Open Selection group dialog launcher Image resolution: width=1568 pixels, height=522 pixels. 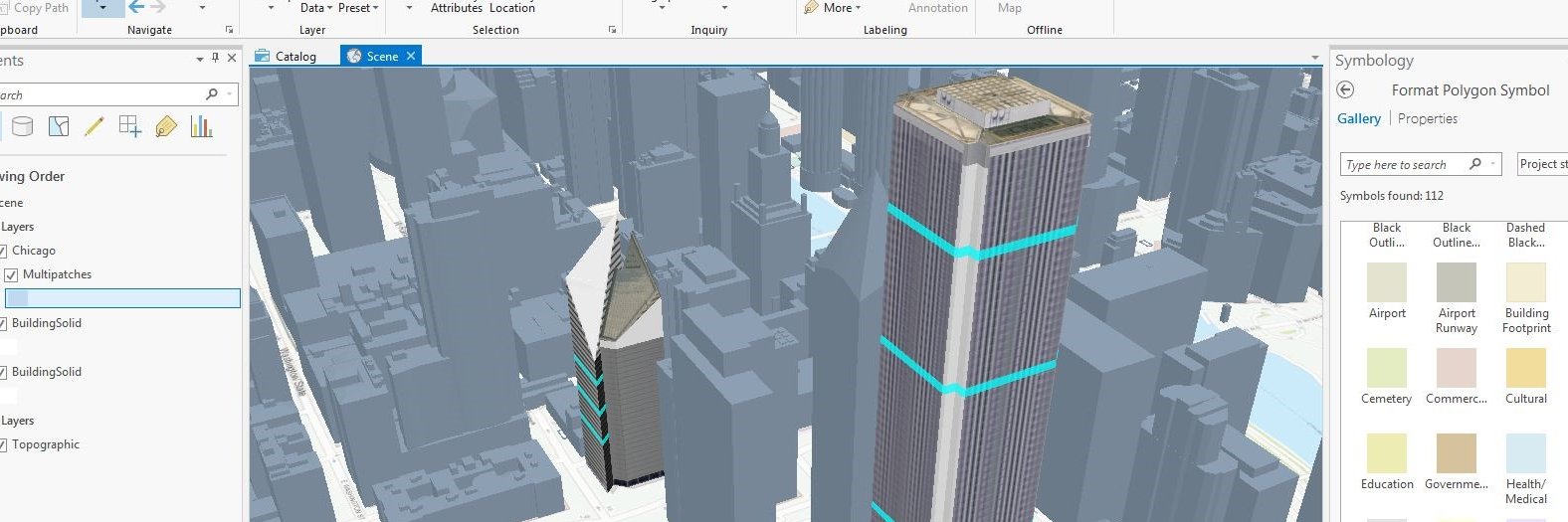click(x=612, y=30)
